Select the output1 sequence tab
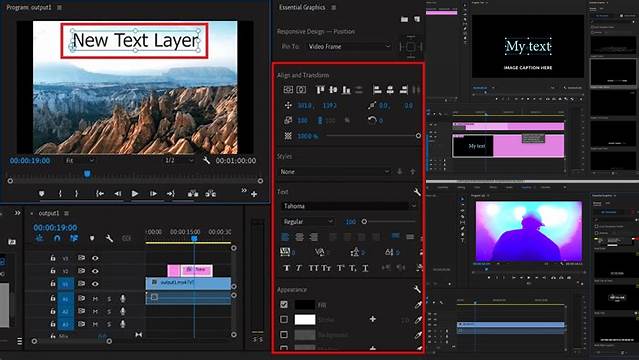Screen dimensions: 639x360 (x=48, y=213)
